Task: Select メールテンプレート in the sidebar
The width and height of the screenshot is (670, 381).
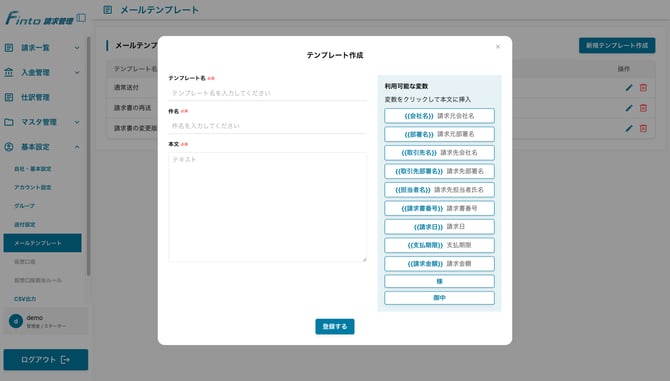Action: point(42,243)
